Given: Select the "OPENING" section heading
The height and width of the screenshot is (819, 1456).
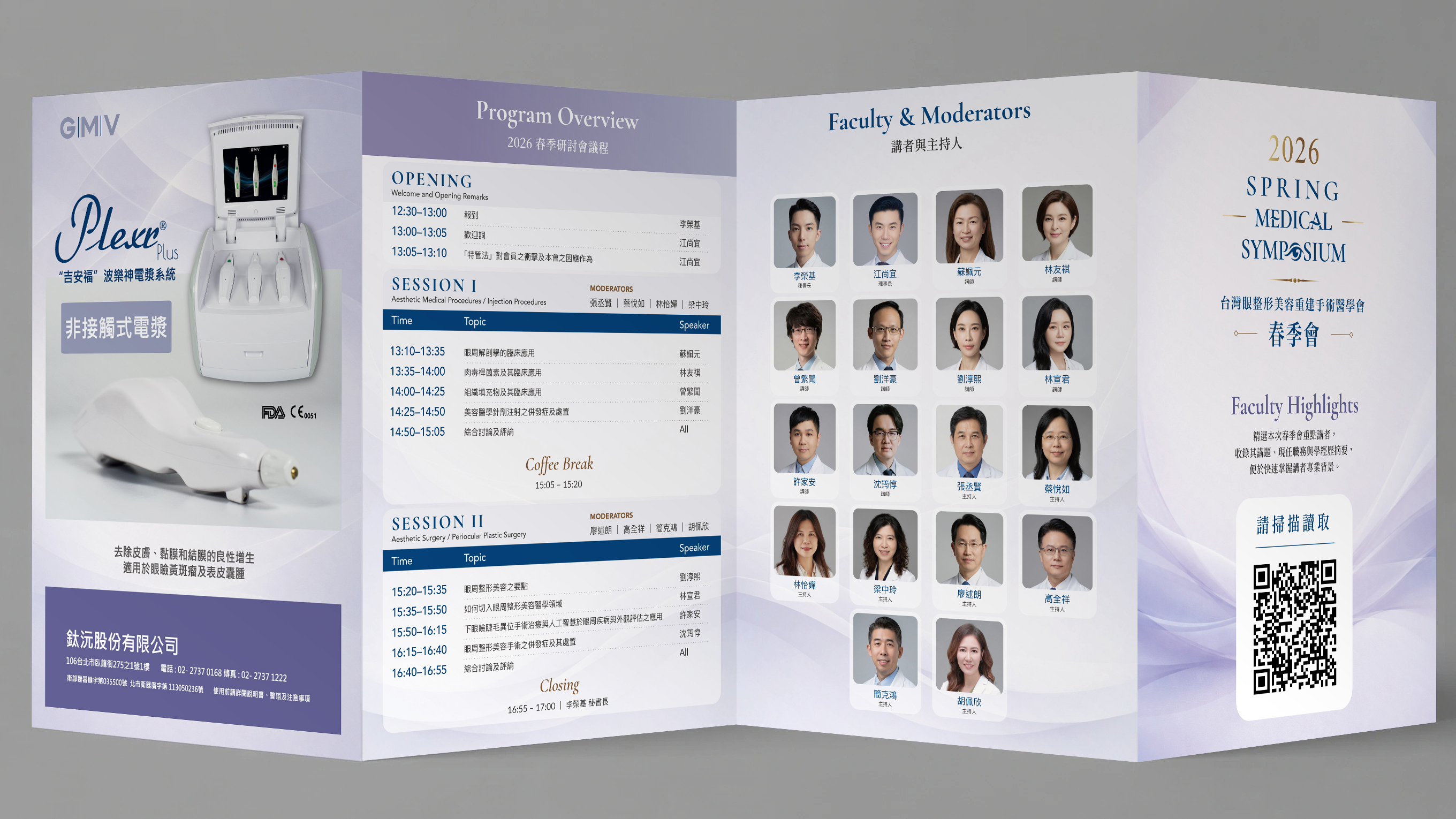Looking at the screenshot, I should pos(432,180).
